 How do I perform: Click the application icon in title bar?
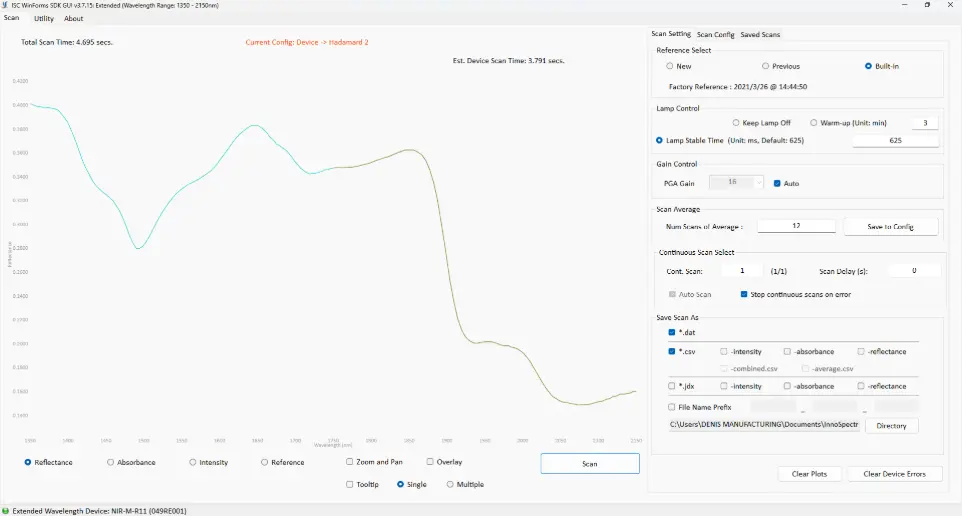click(x=5, y=5)
